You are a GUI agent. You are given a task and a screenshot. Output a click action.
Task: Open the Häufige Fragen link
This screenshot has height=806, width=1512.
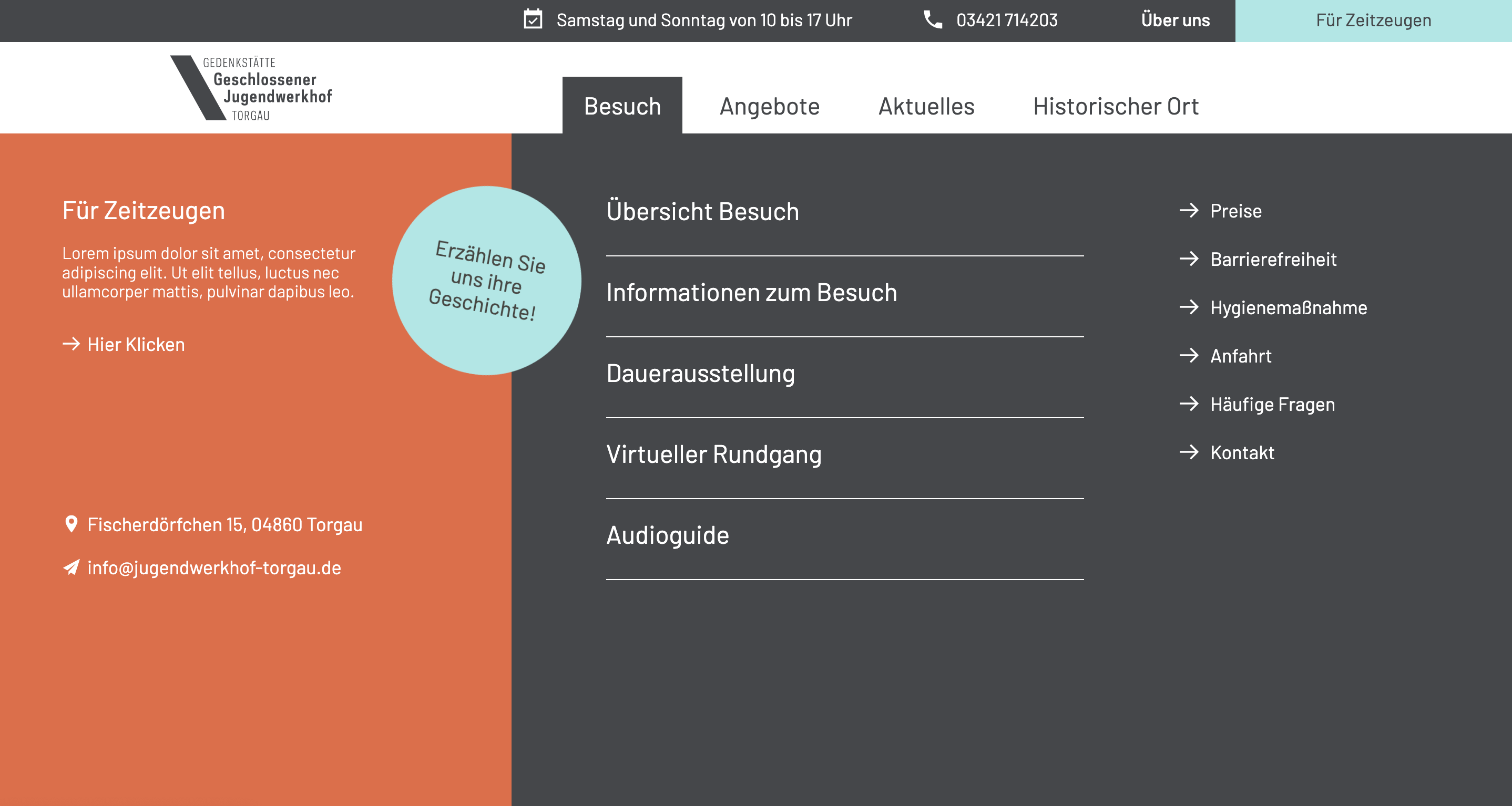click(1272, 405)
